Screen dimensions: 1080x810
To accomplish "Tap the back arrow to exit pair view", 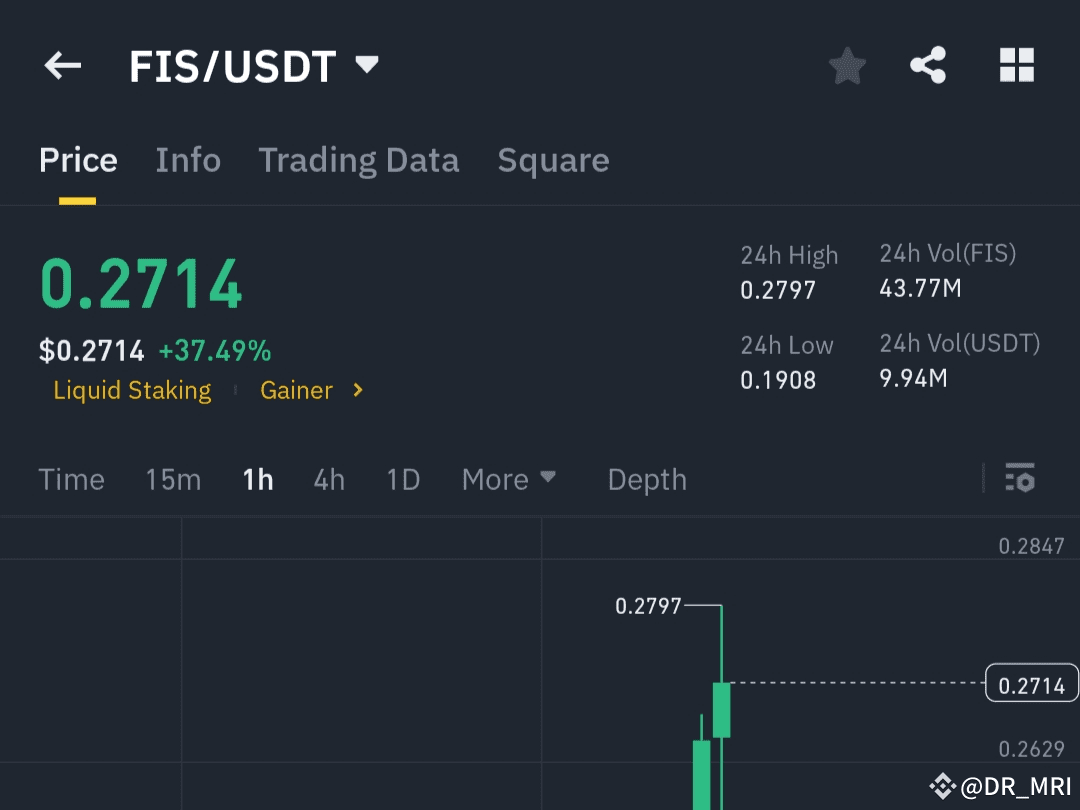I will [x=62, y=65].
